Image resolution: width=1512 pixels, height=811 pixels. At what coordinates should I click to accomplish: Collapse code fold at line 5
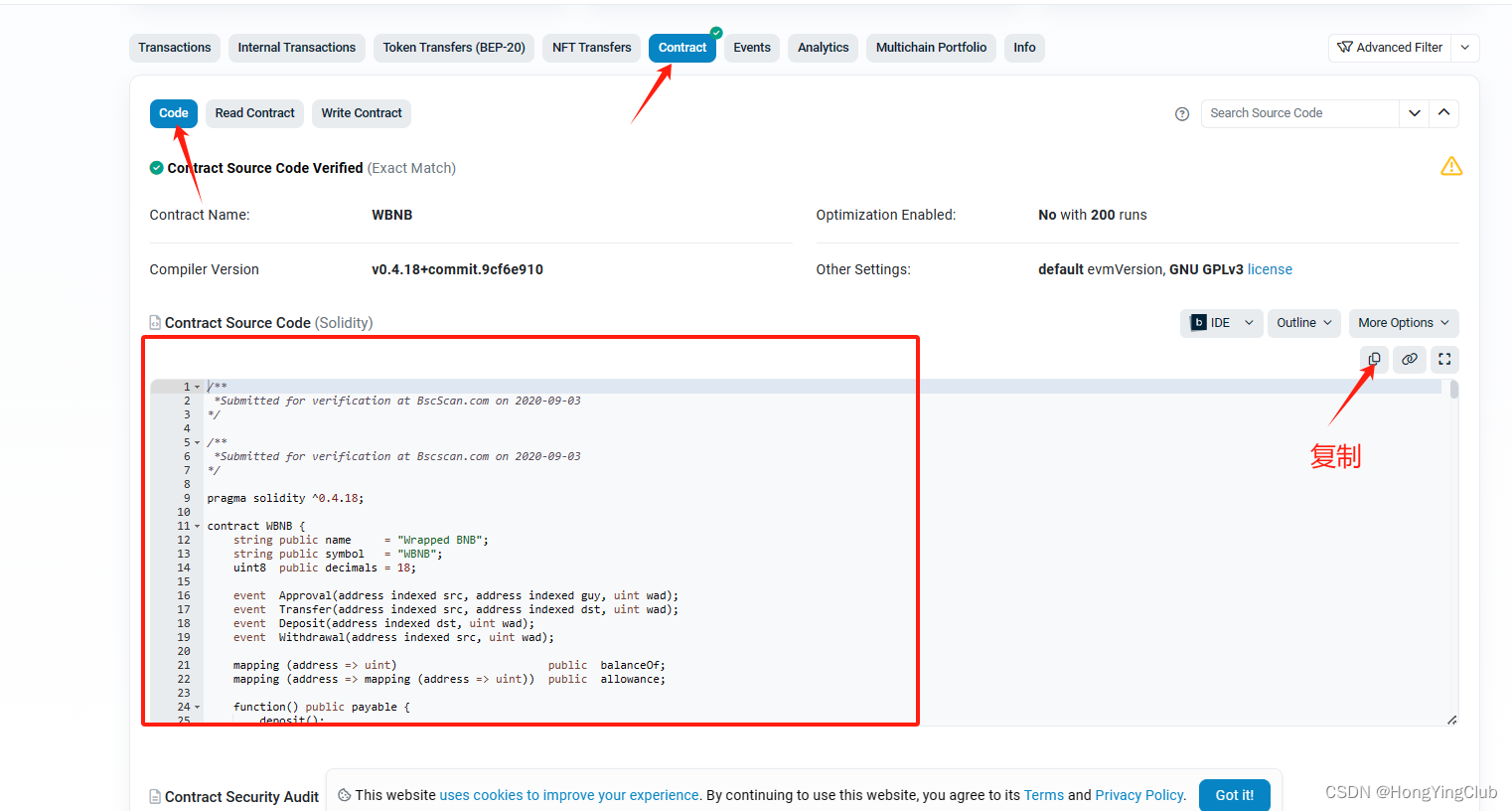point(197,442)
